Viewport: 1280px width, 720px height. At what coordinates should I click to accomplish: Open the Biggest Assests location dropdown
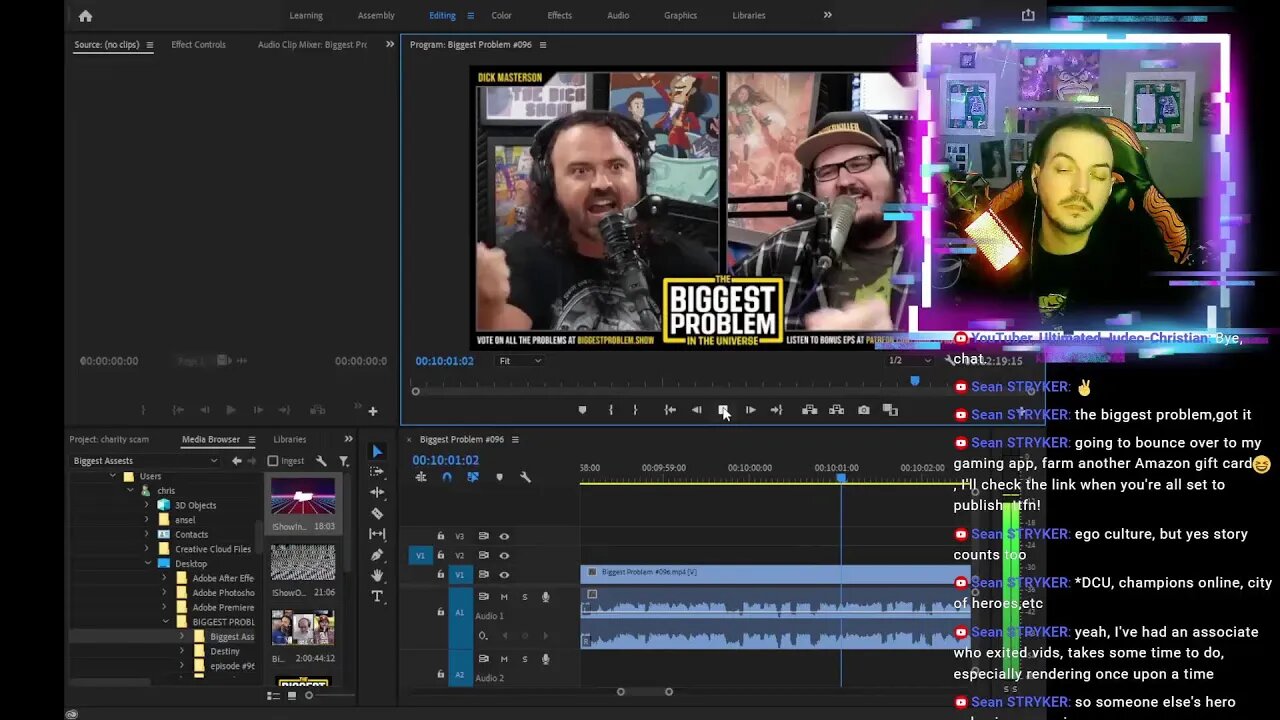tap(145, 461)
